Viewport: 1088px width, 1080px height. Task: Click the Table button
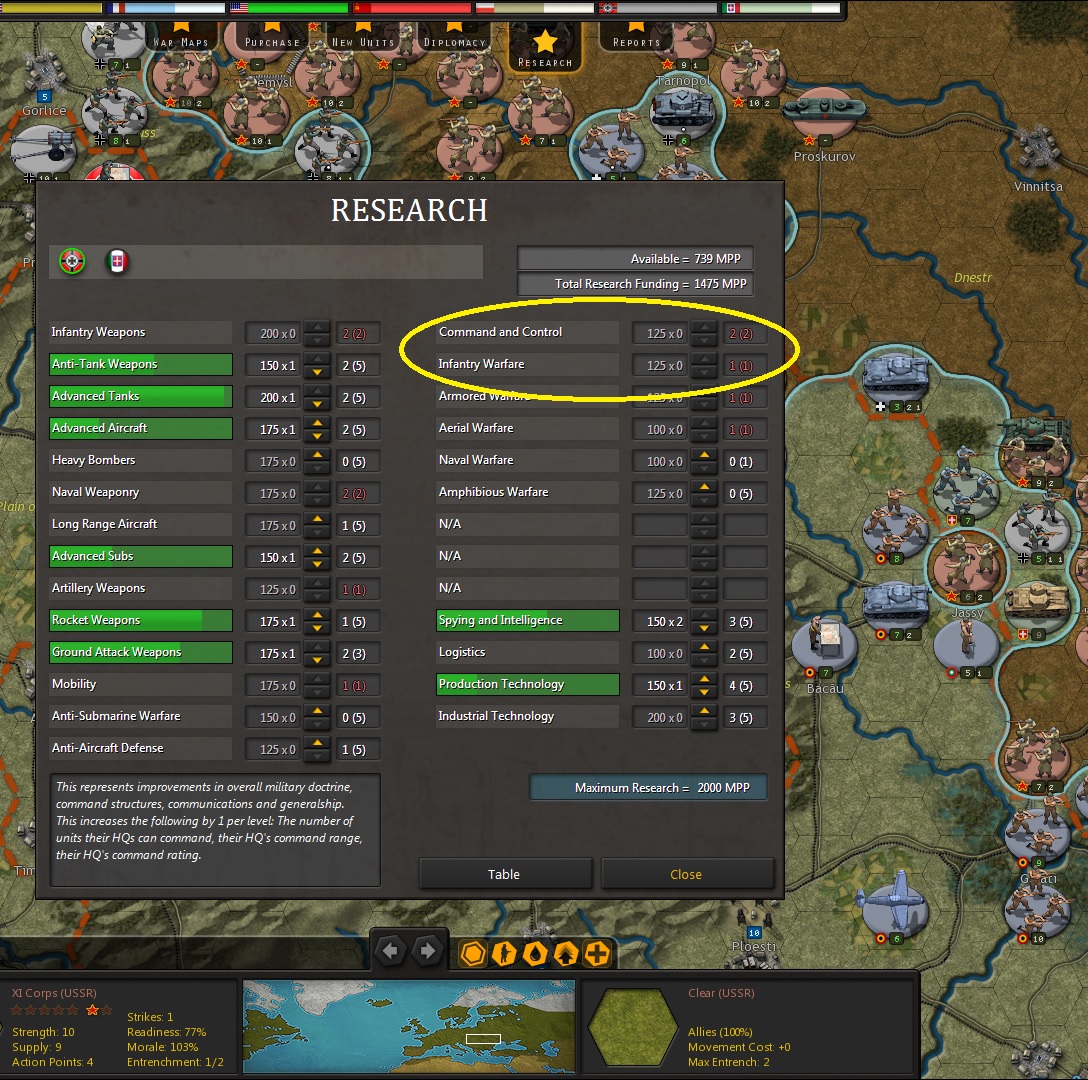click(505, 874)
